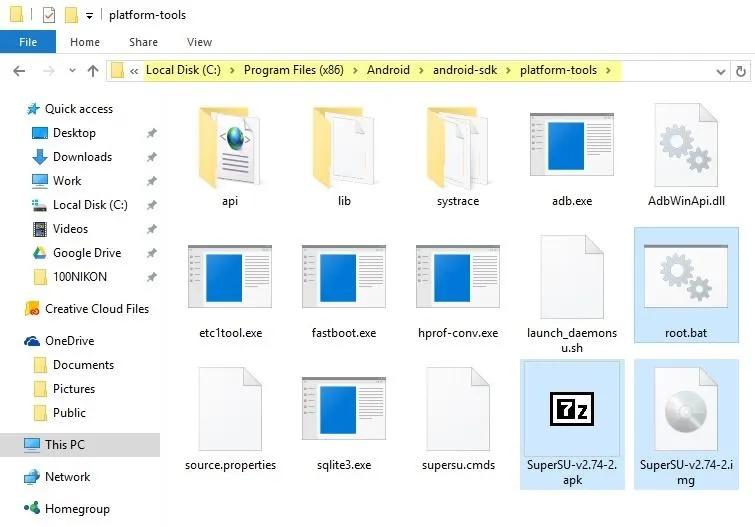Open Downloads in the sidebar
Image resolution: width=755 pixels, height=527 pixels.
coord(72,157)
